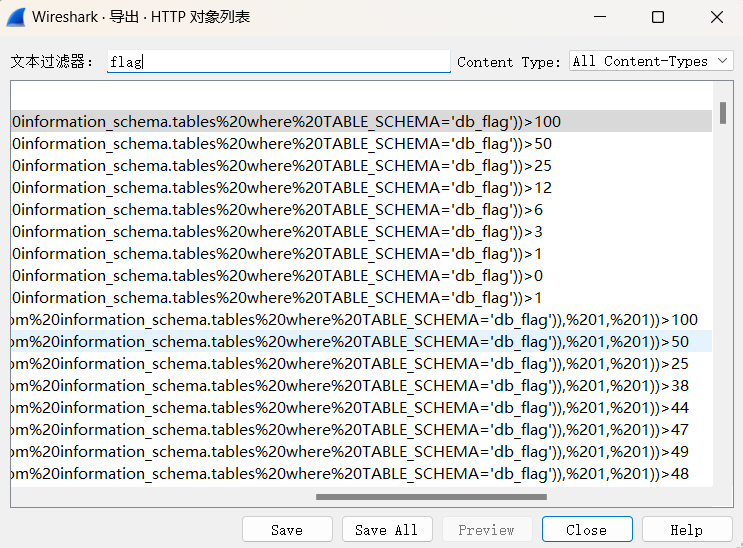Select the row ending with %201,%201))>47
The width and height of the screenshot is (743, 548).
click(361, 429)
